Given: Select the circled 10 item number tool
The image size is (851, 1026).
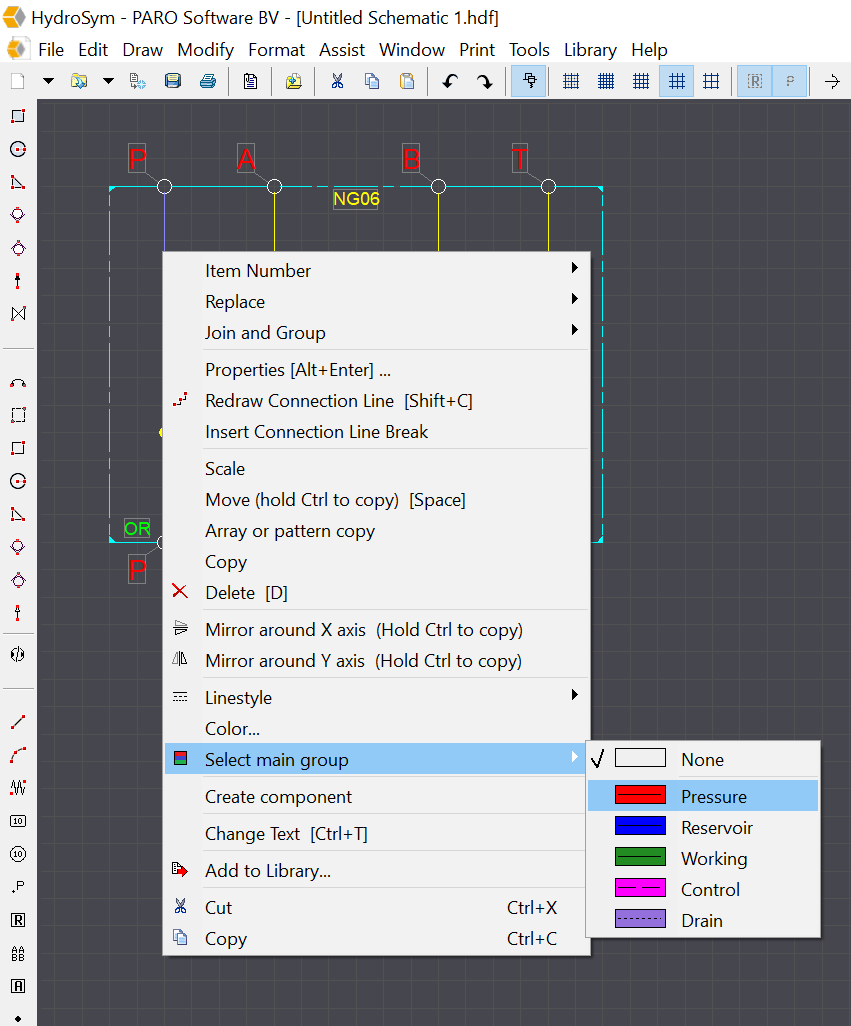Looking at the screenshot, I should pos(18,854).
